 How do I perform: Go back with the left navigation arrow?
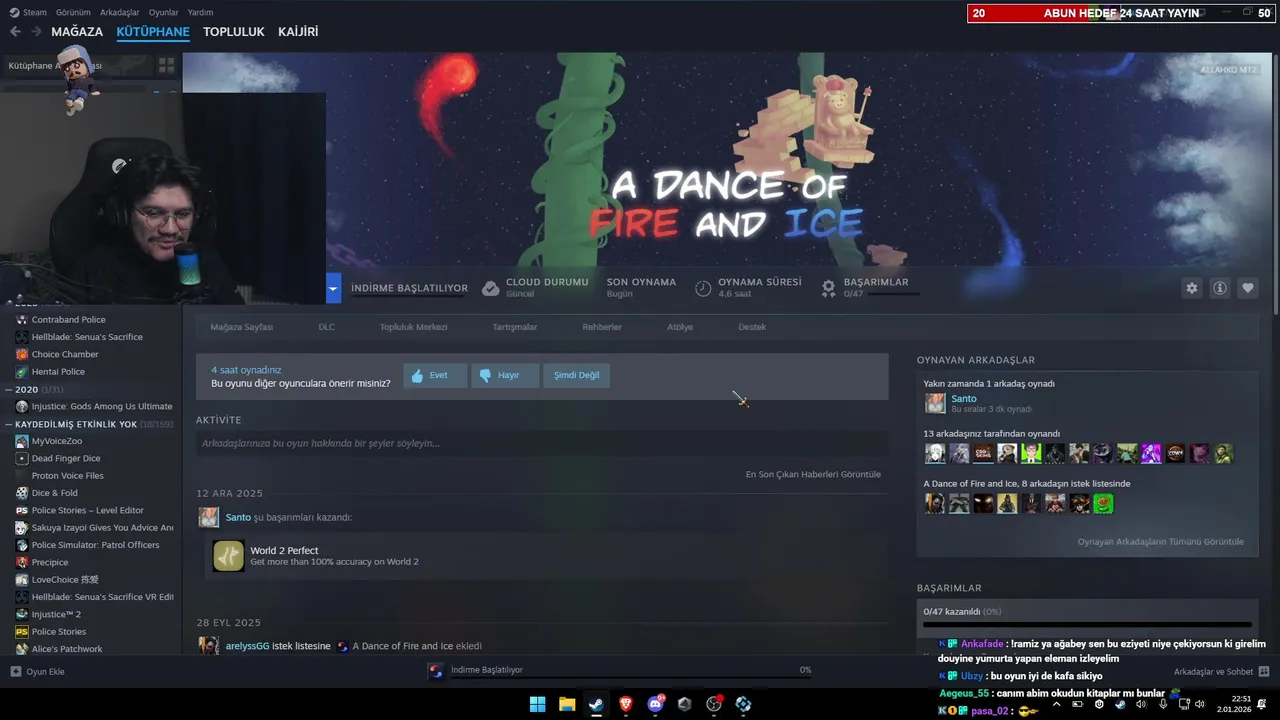[15, 32]
